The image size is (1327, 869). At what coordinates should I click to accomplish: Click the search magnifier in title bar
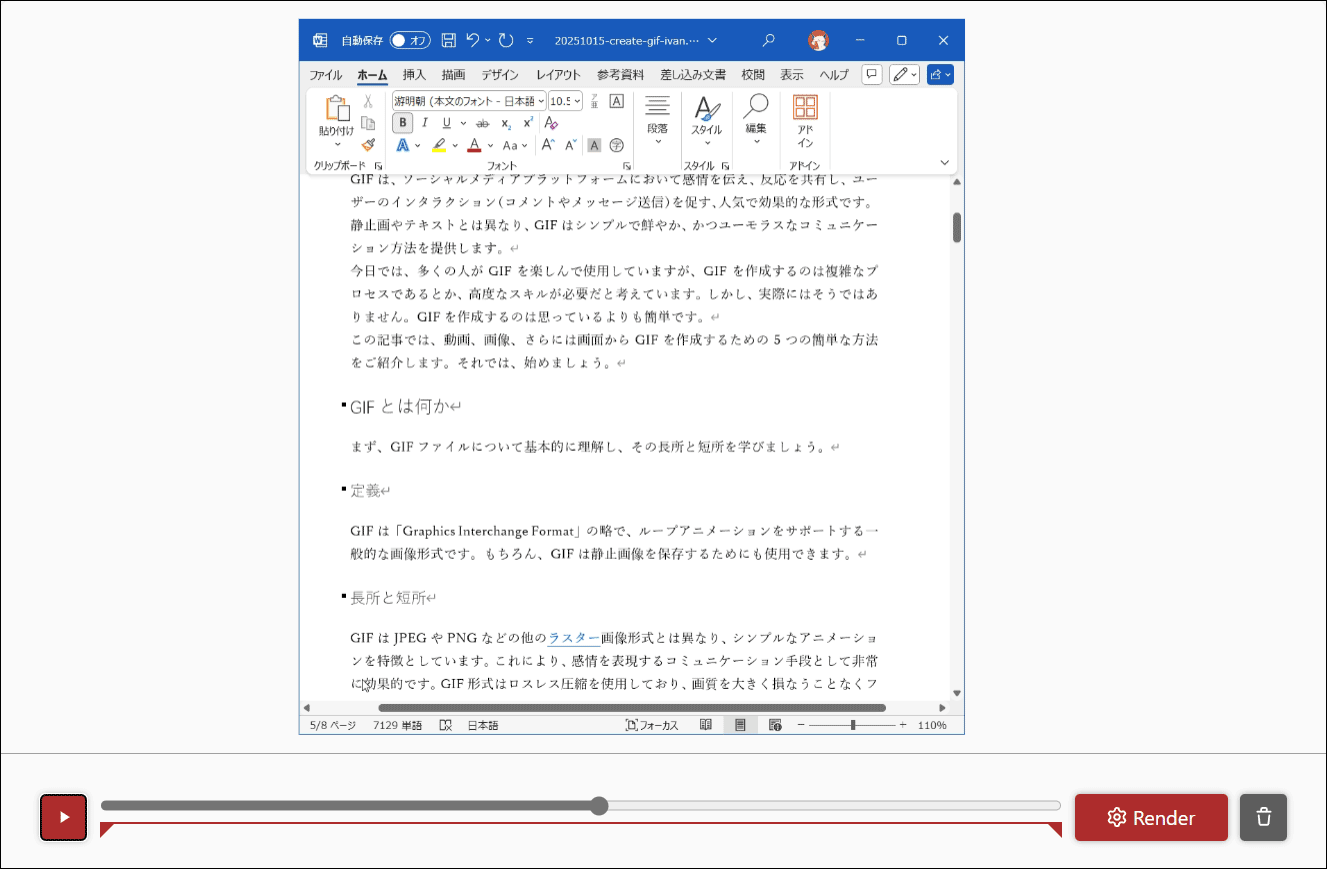[768, 41]
